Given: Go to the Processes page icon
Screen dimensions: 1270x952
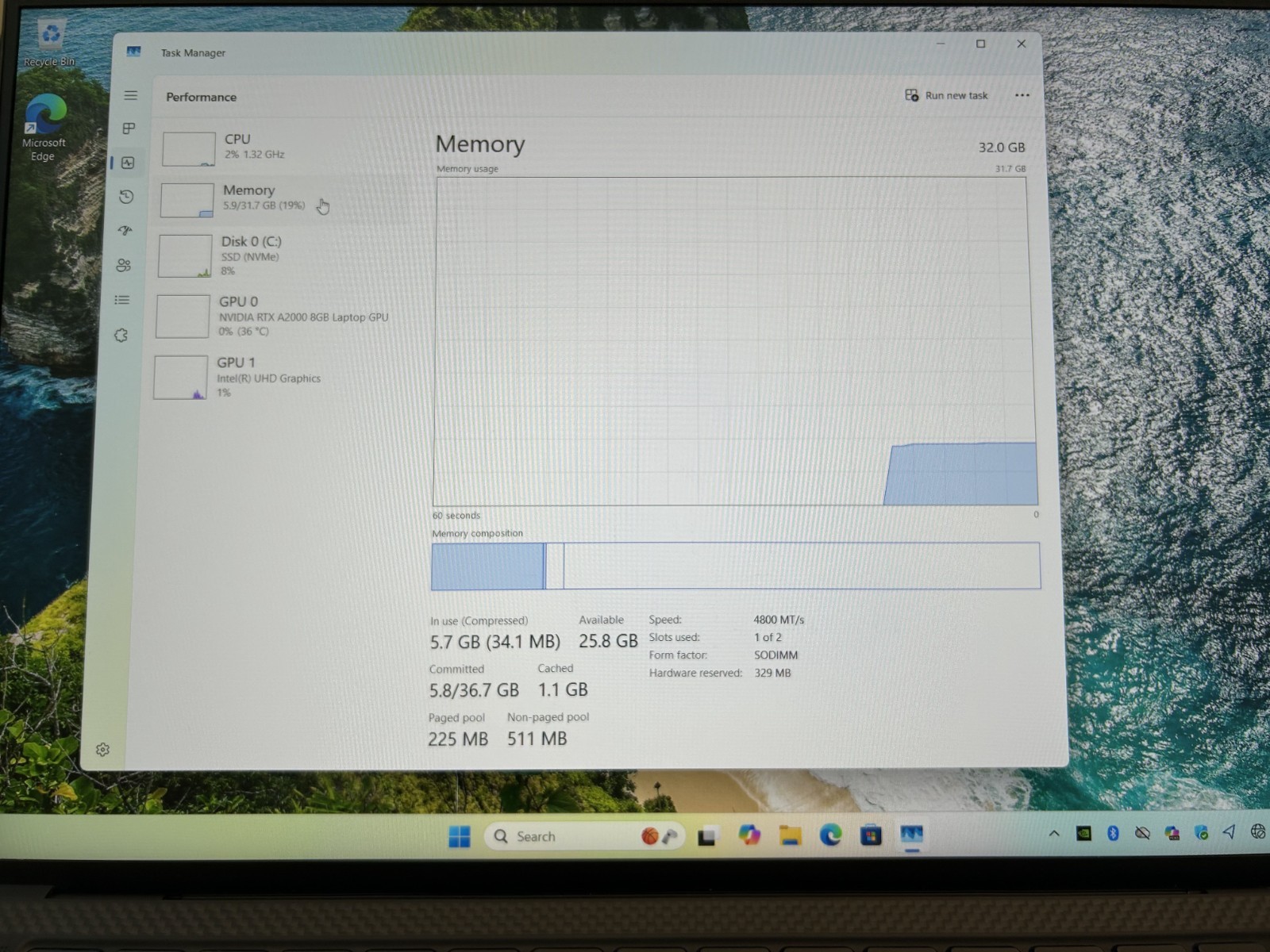Looking at the screenshot, I should 129,129.
